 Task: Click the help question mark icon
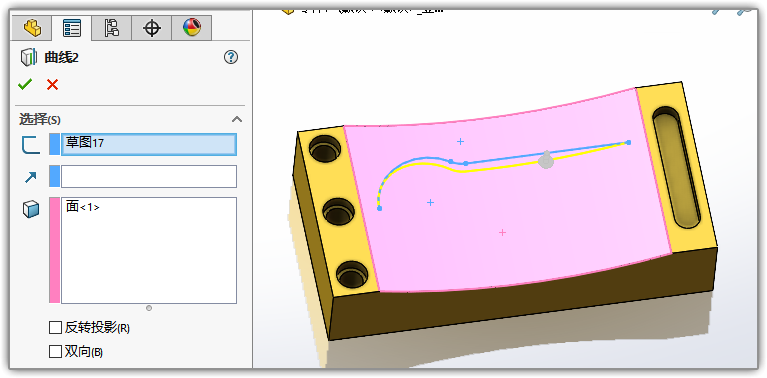click(230, 58)
